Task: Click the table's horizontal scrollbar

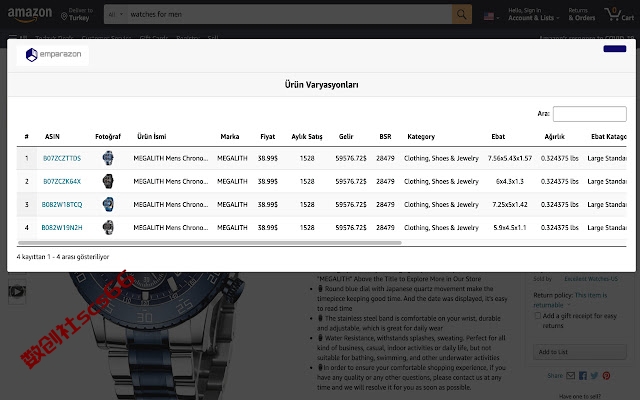Action: [210, 243]
